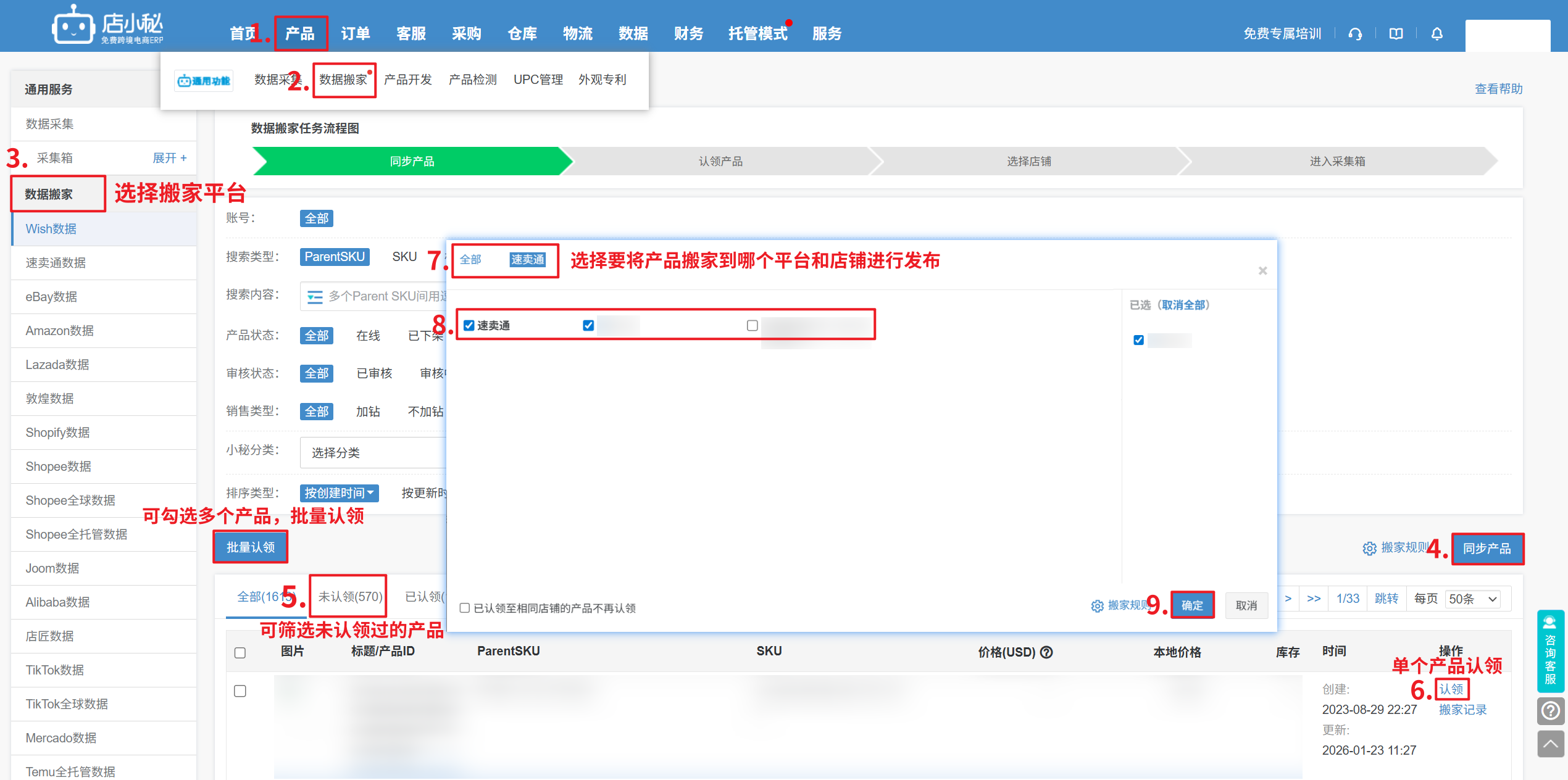Screen dimensions: 1568x780
Task: Click the question mark help floating button
Action: point(1550,711)
